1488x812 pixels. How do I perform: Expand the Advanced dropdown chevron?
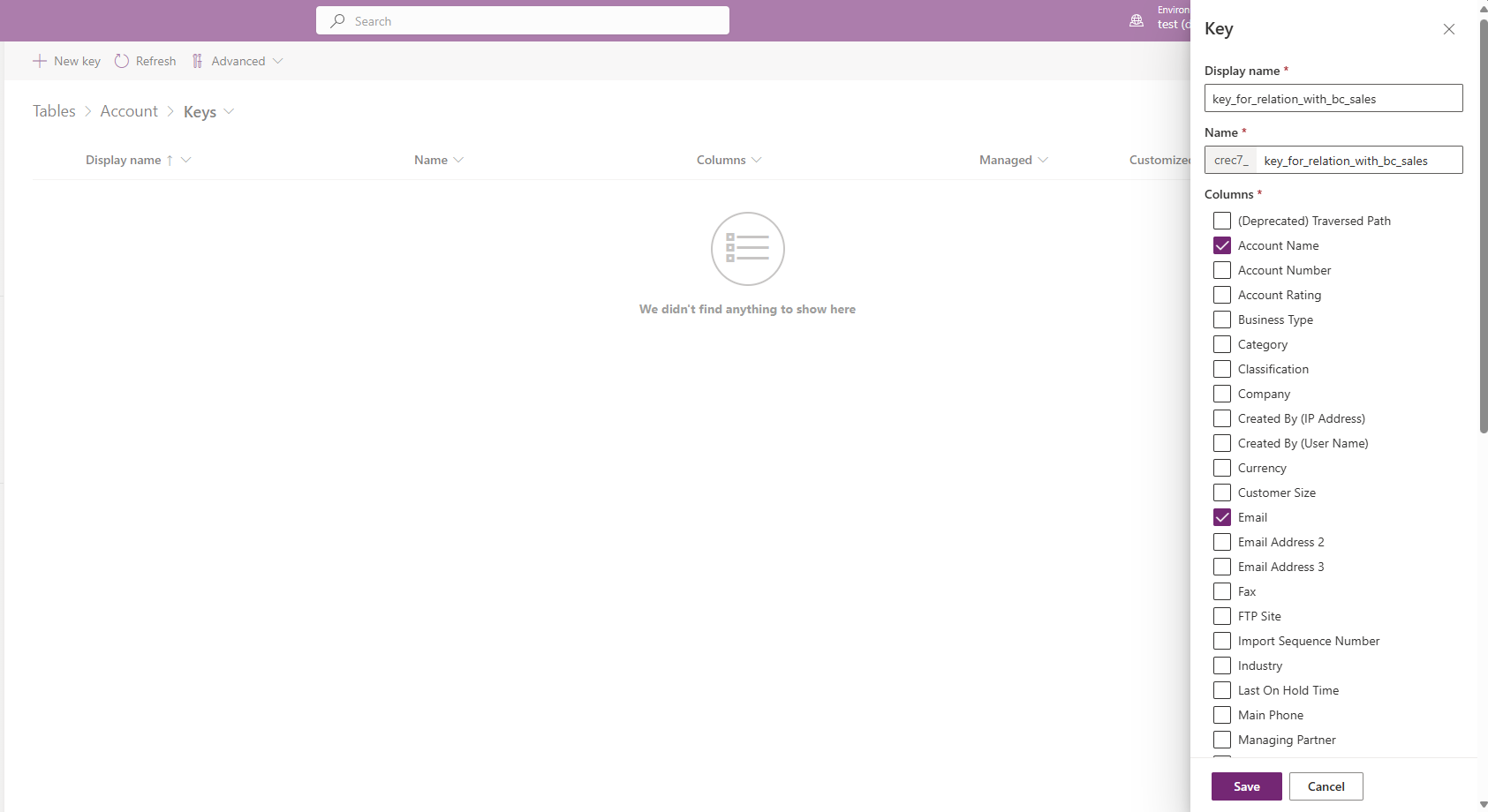coord(278,61)
